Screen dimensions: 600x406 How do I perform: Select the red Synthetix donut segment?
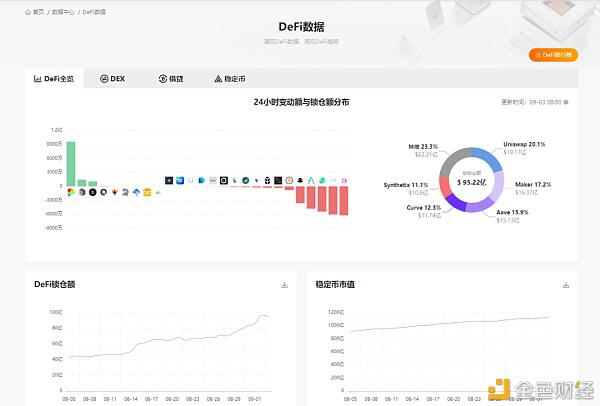445,187
